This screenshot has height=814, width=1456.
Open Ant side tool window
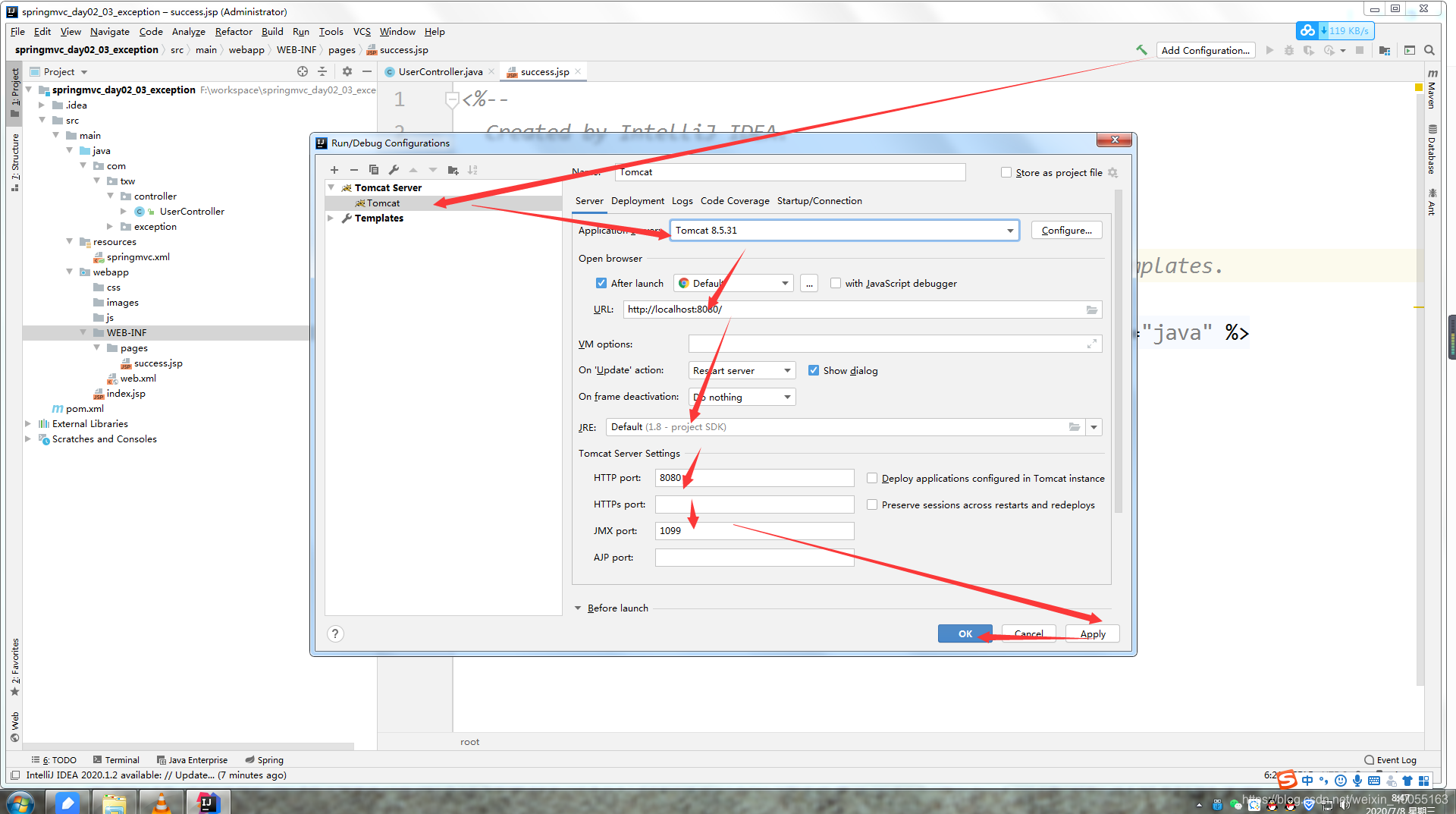pyautogui.click(x=1432, y=202)
